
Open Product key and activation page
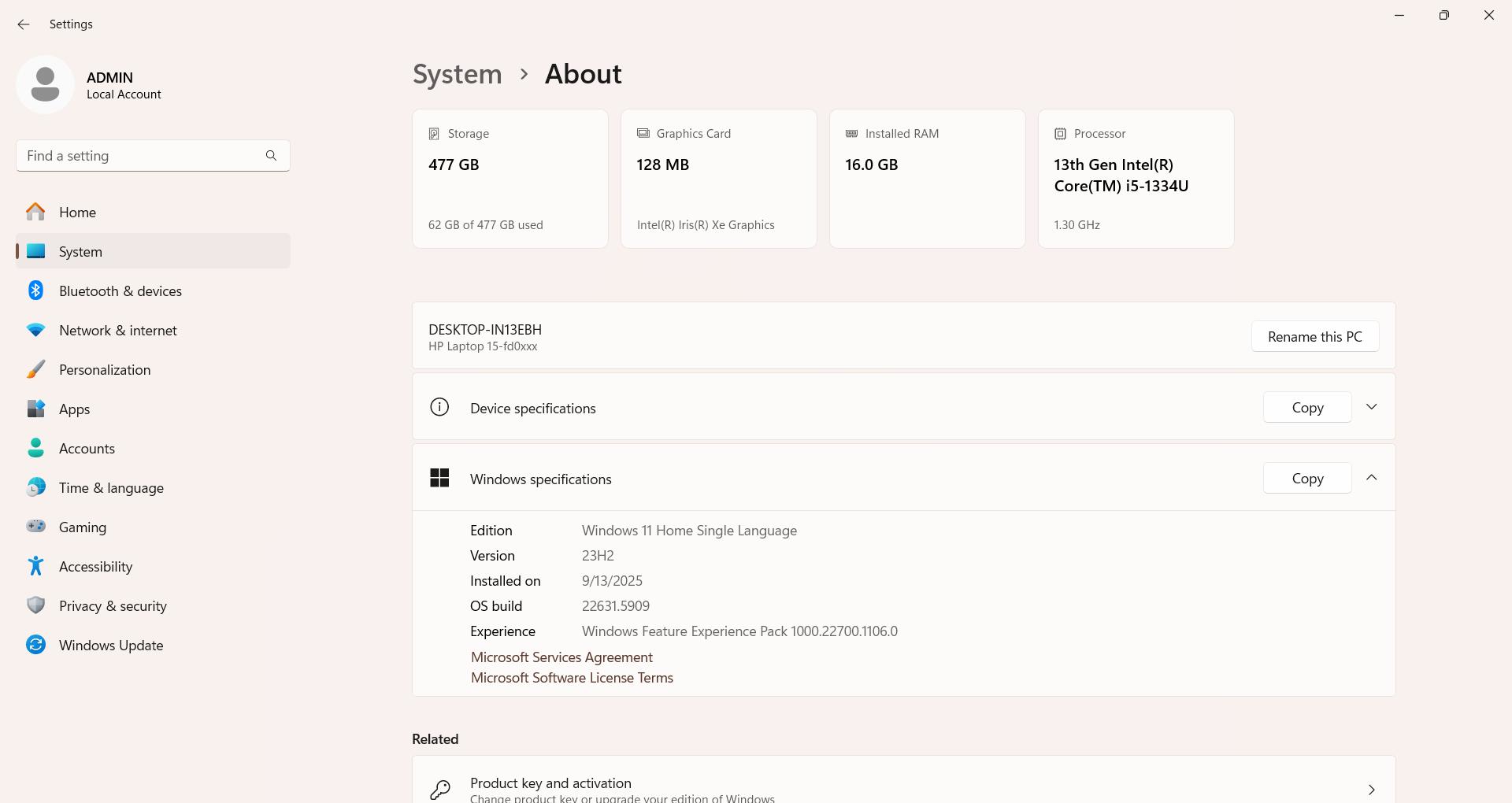pyautogui.click(x=903, y=787)
